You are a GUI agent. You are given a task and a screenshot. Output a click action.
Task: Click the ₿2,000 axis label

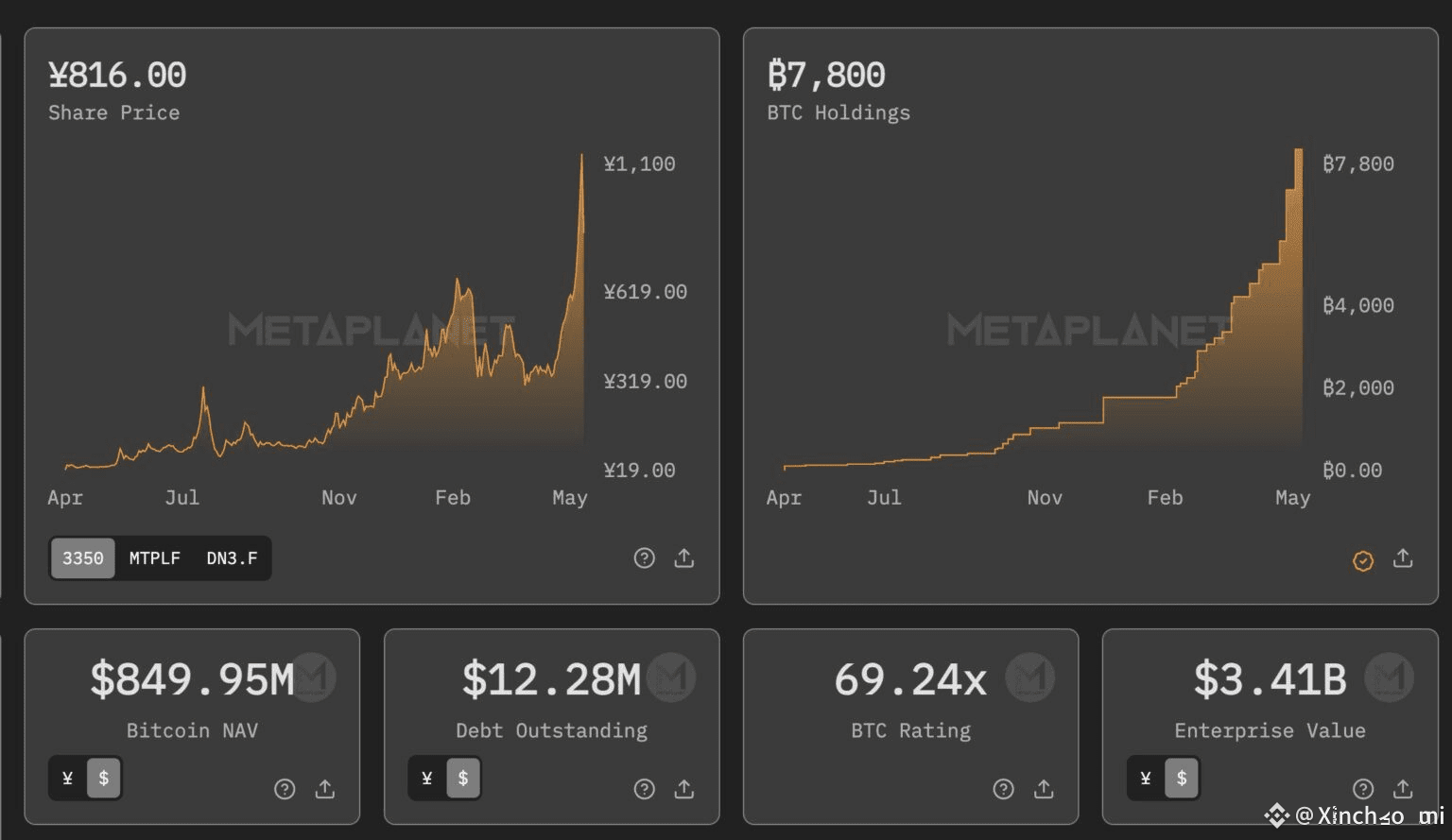[x=1358, y=387]
